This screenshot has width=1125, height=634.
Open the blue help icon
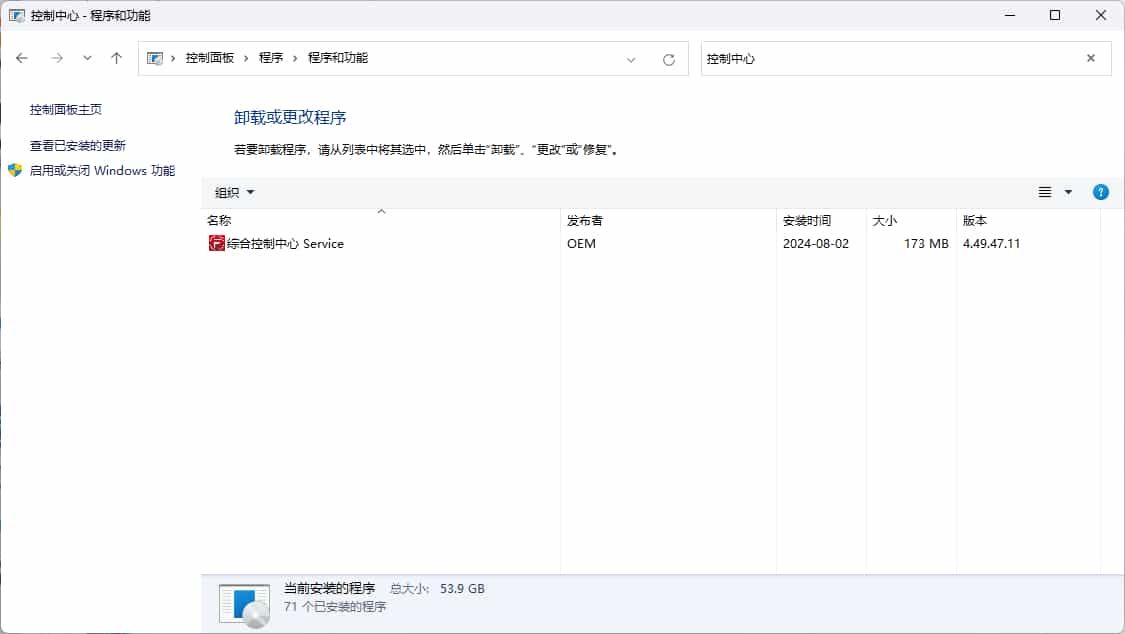[x=1101, y=192]
